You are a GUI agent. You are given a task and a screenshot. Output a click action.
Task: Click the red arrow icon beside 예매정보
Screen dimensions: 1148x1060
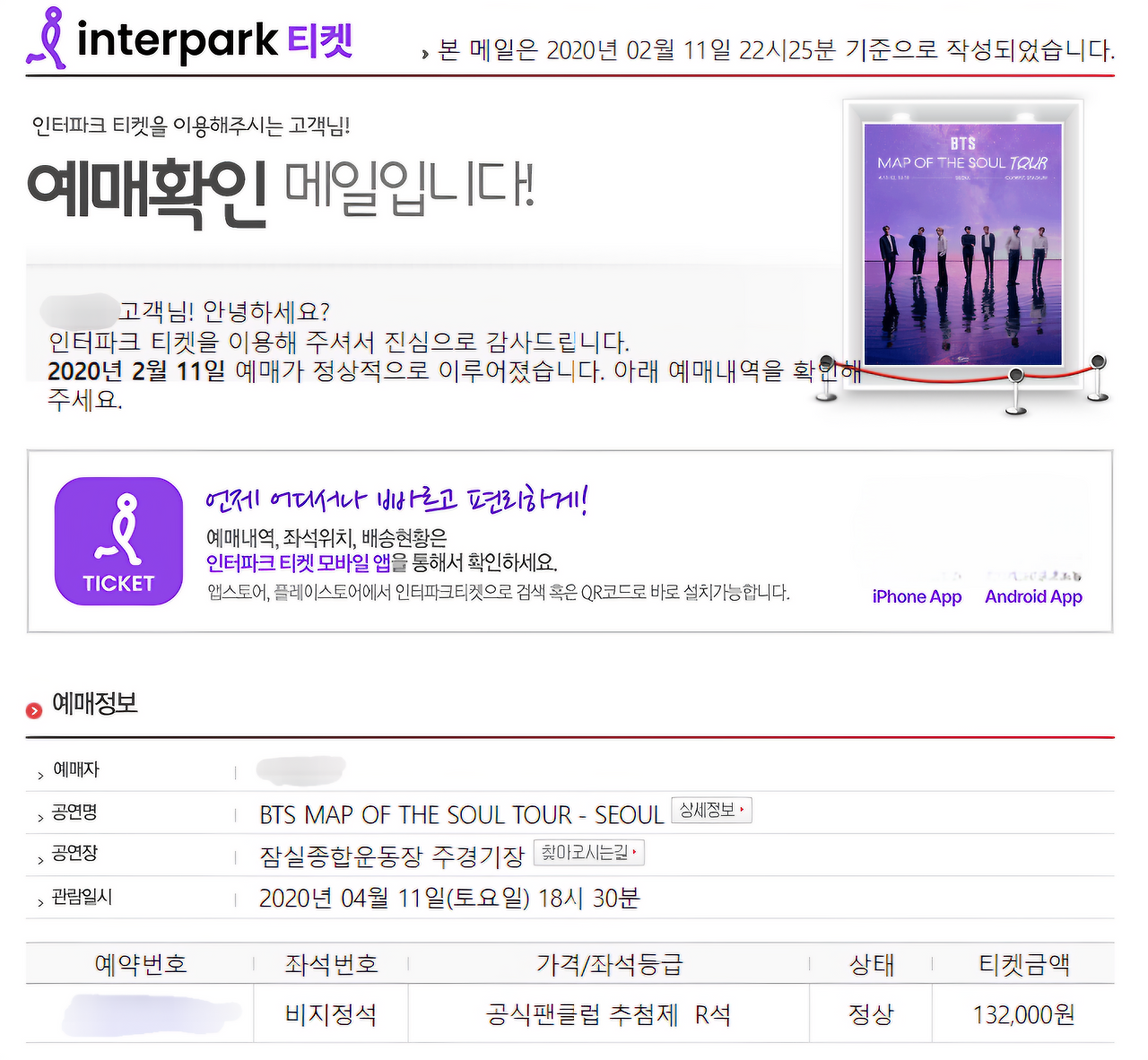(x=34, y=710)
